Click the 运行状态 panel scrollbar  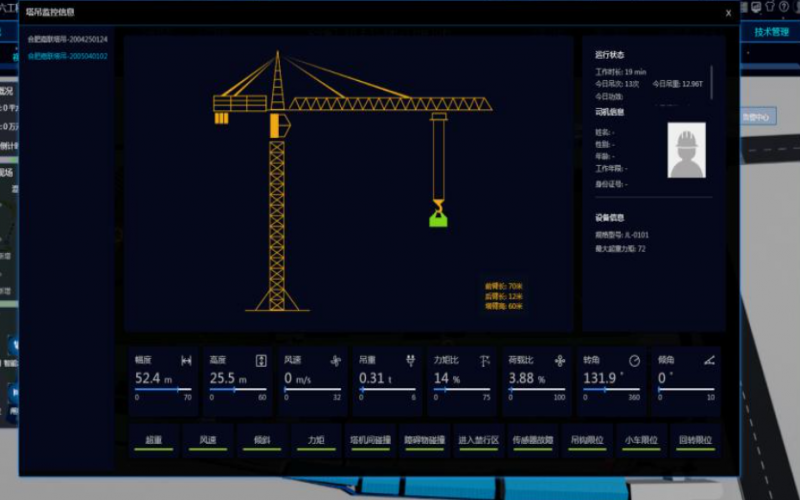point(712,81)
